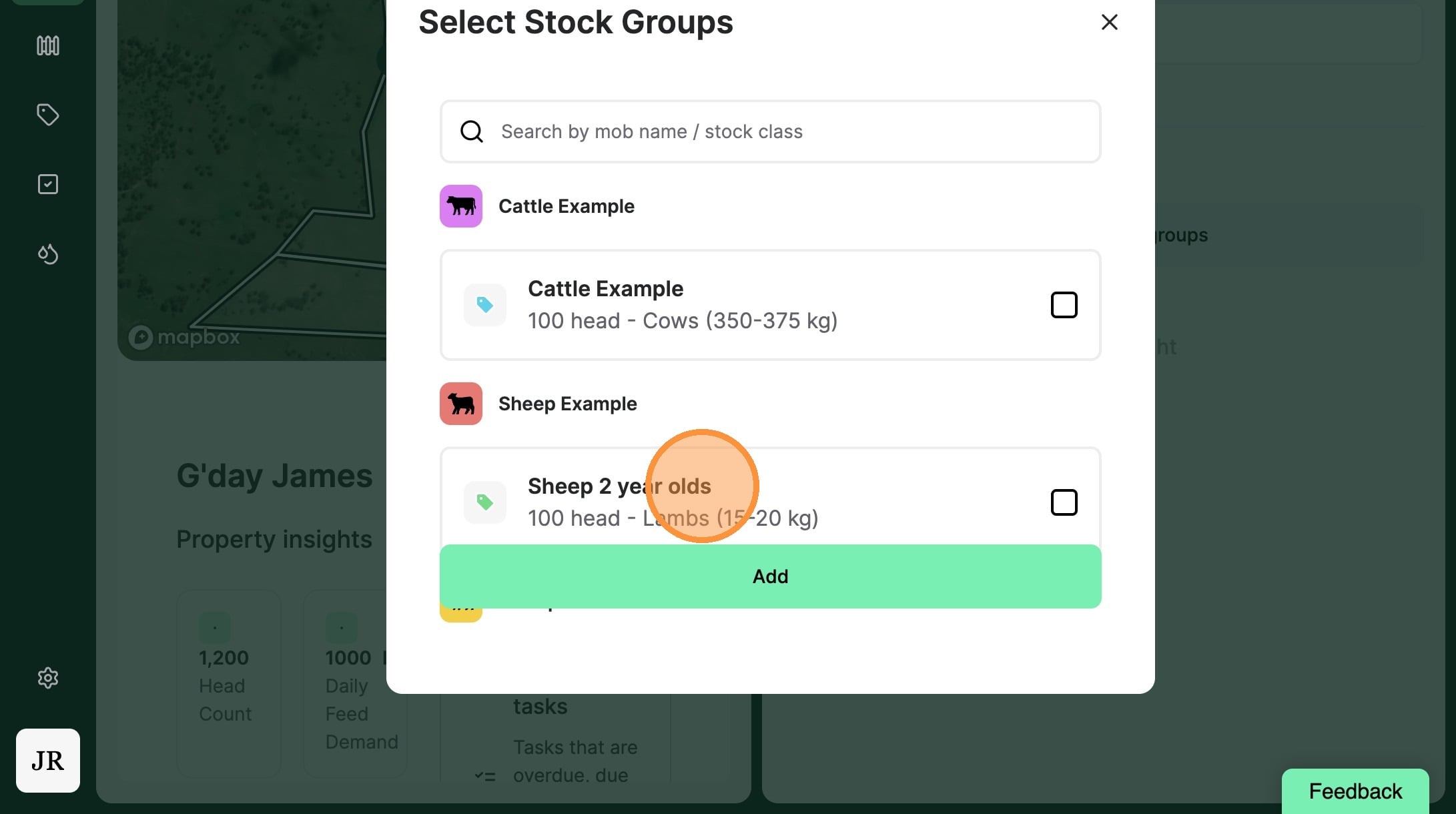Click the green tag icon on the Sheep 2 year olds card
Image resolution: width=1456 pixels, height=814 pixels.
pyautogui.click(x=484, y=502)
